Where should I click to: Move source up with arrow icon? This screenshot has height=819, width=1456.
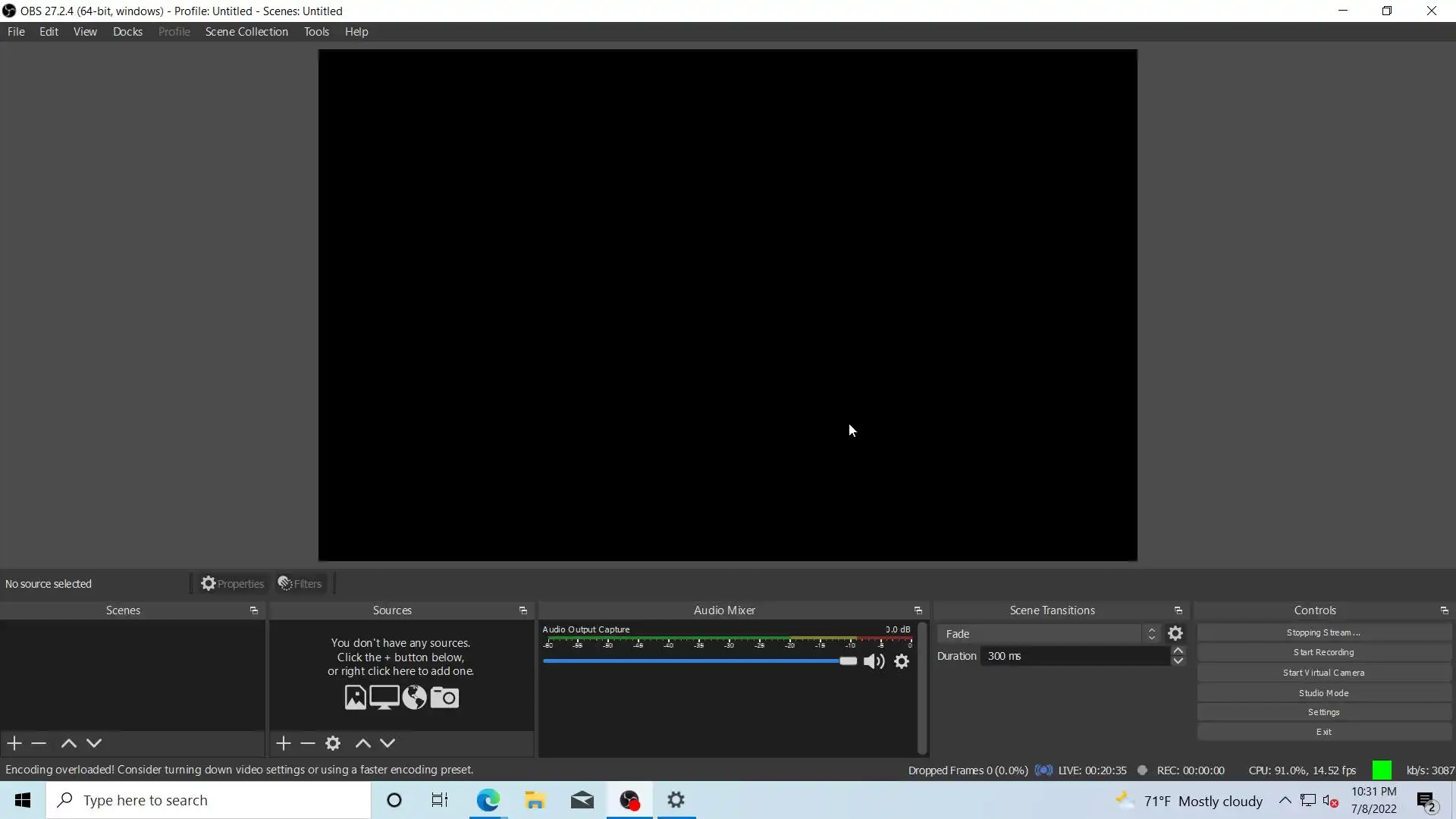click(362, 743)
